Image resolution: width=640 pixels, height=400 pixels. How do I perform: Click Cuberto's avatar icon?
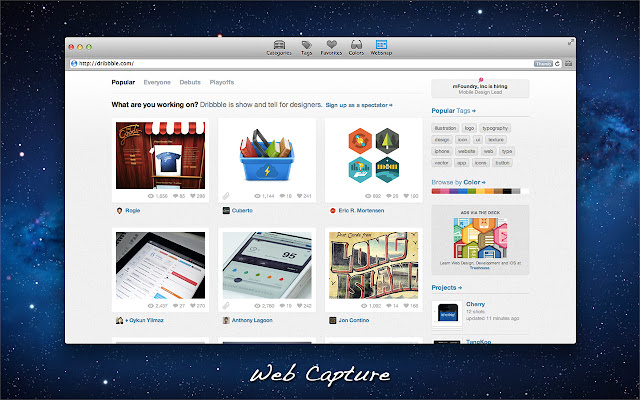point(226,211)
